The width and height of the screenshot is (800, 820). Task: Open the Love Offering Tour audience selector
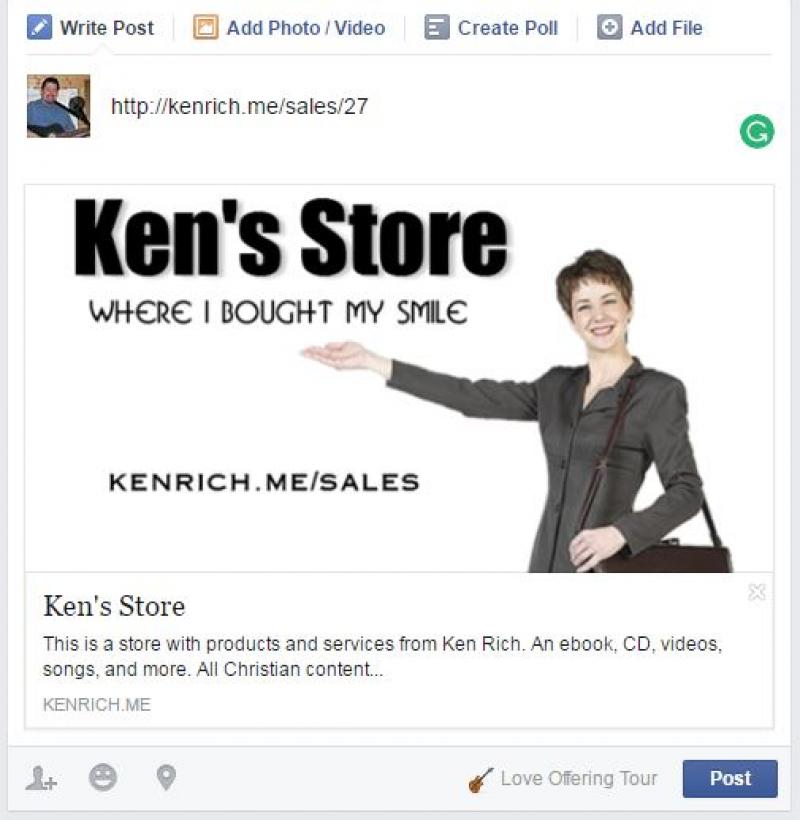click(x=563, y=779)
